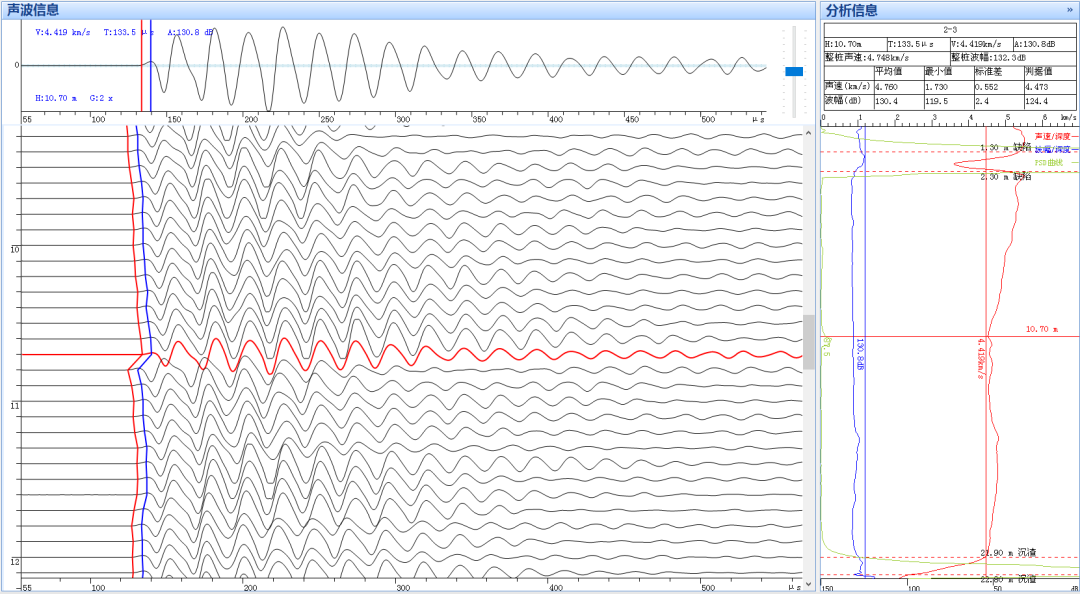The image size is (1080, 594).
Task: Select the 波幅/深度 legend entry
Action: coord(1053,148)
